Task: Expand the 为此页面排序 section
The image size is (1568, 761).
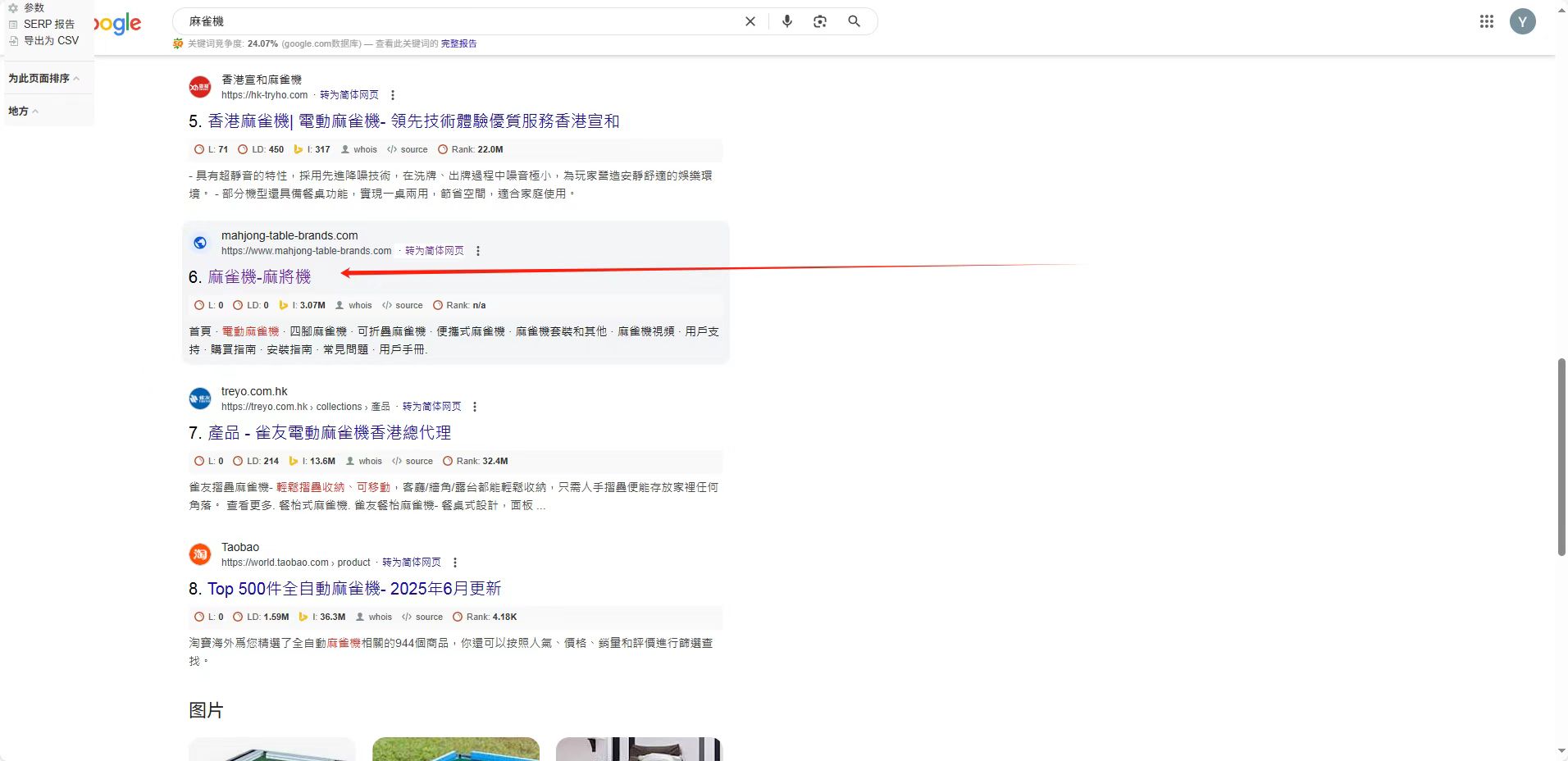Action: 43,79
